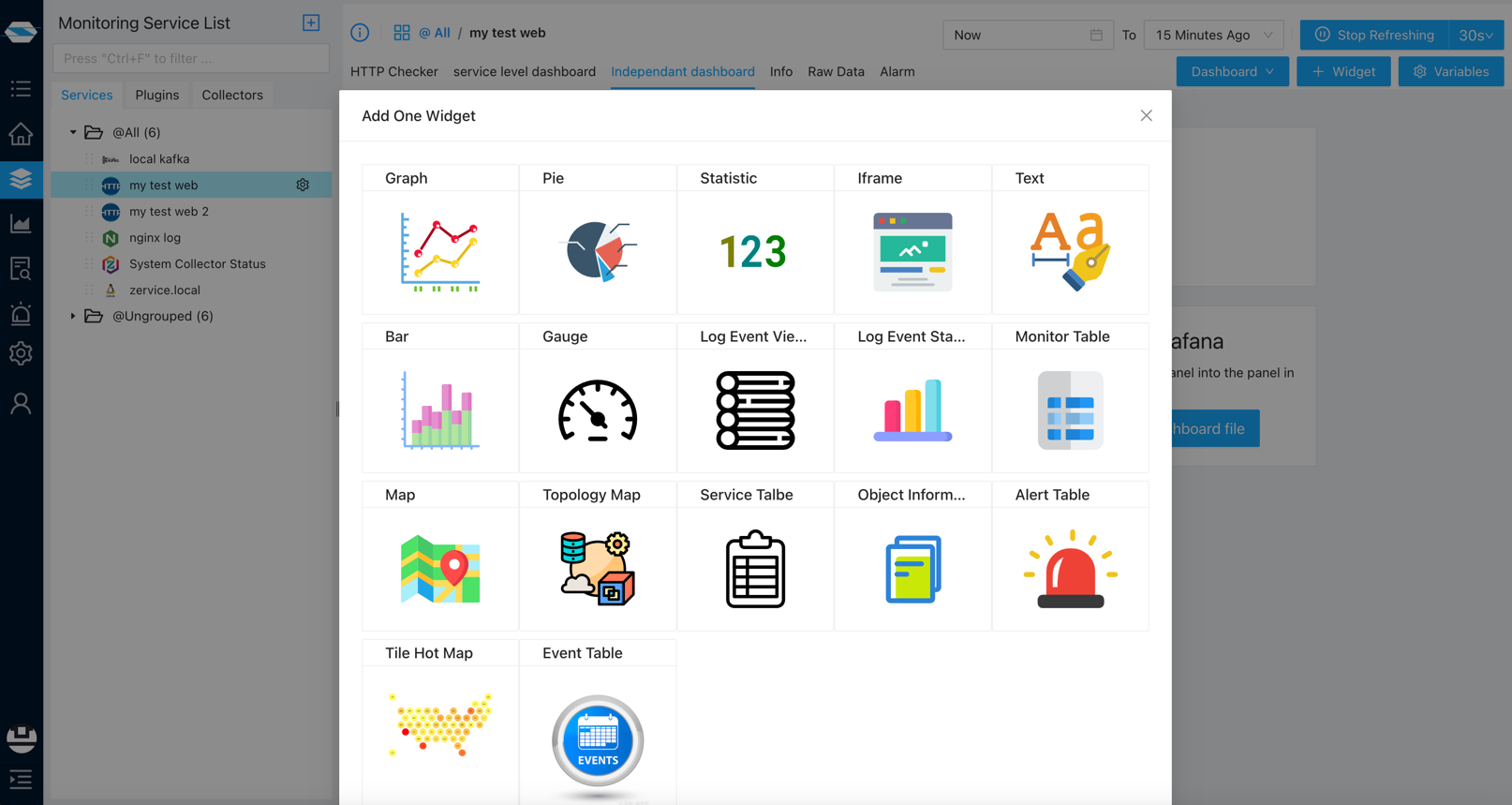Click Stop Refreshing button
Screen dimensions: 1512x805
point(1373,35)
